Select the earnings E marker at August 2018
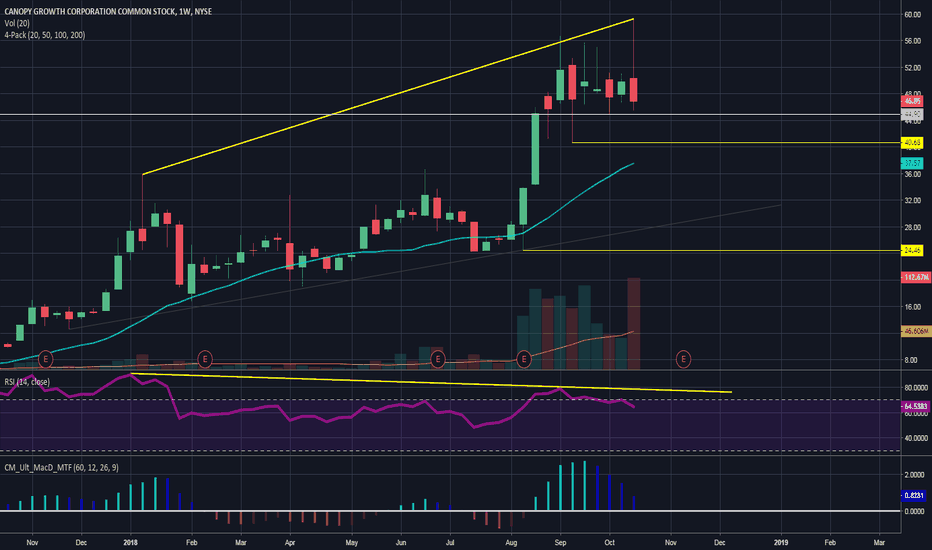Image resolution: width=932 pixels, height=550 pixels. [524, 359]
